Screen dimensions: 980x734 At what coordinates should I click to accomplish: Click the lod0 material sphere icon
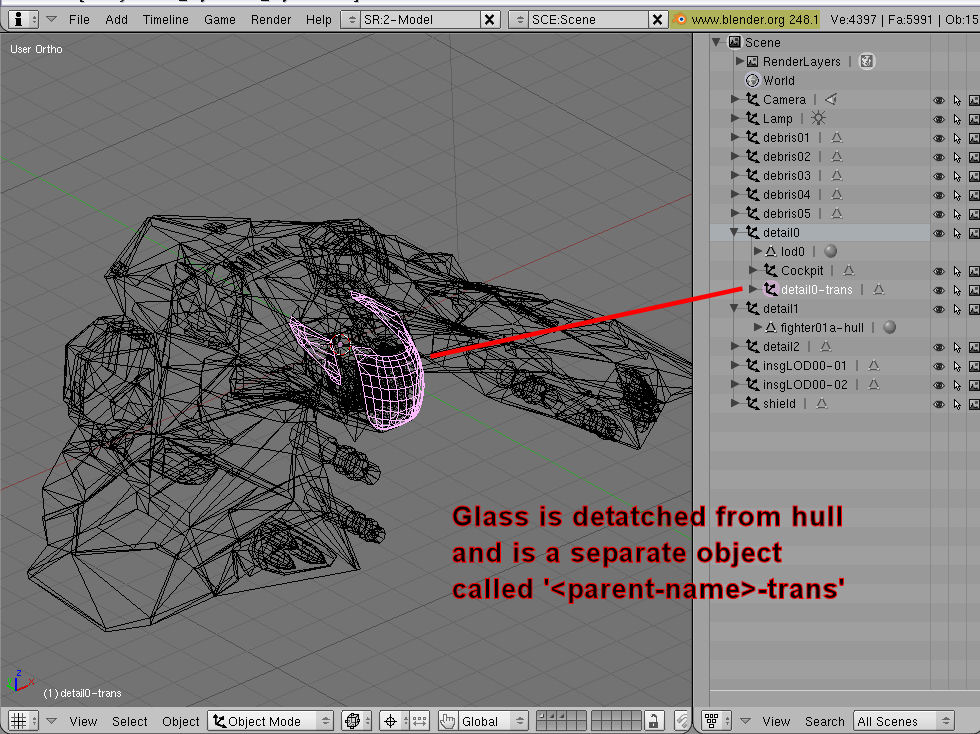(x=831, y=251)
